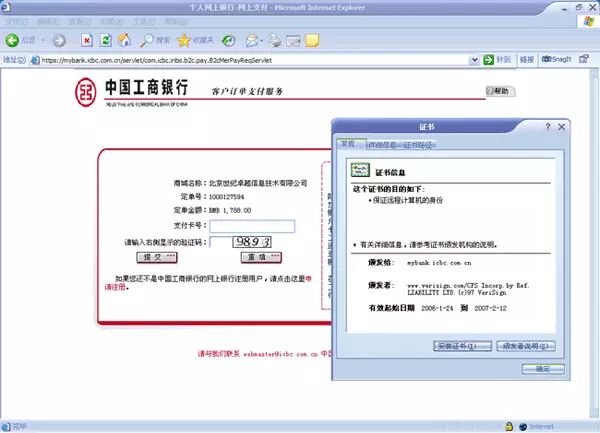
Task: Click the webmaster@icbc.com.cn email link
Action: click(280, 354)
